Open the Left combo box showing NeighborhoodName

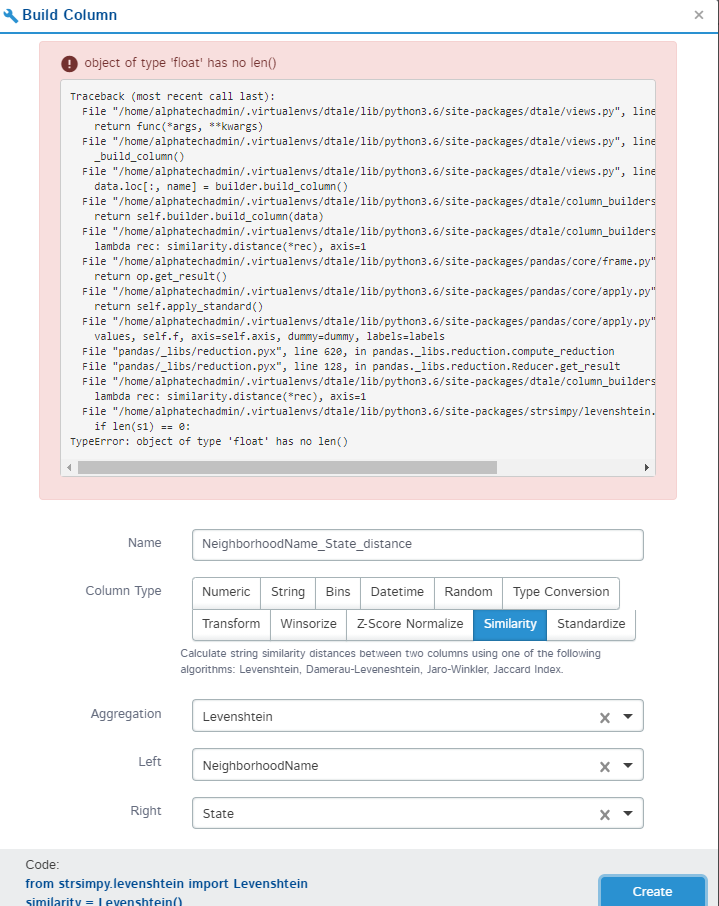point(417,765)
